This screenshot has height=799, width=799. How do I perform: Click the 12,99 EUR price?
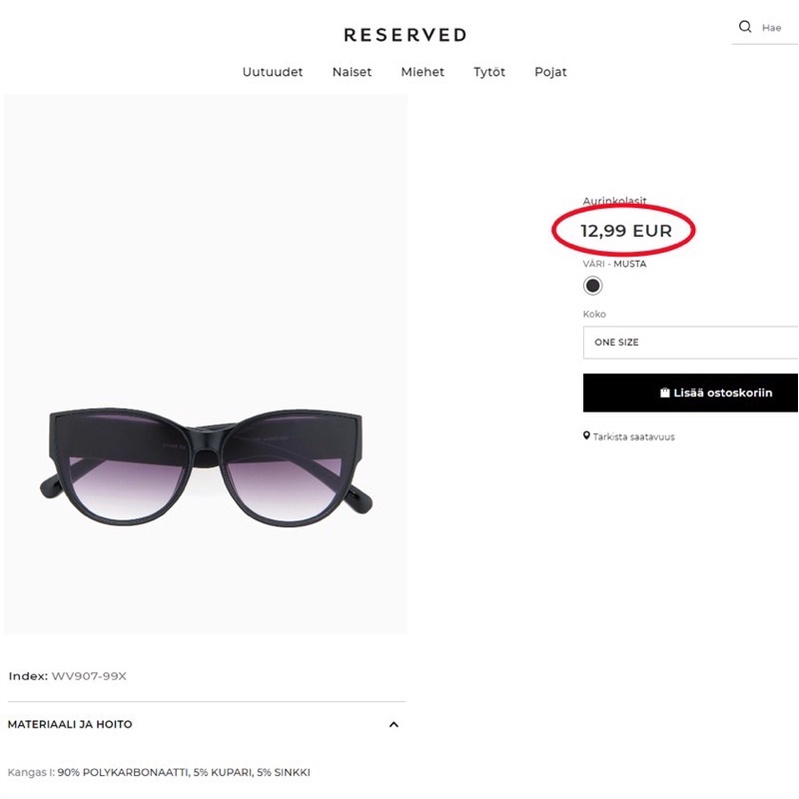coord(626,231)
